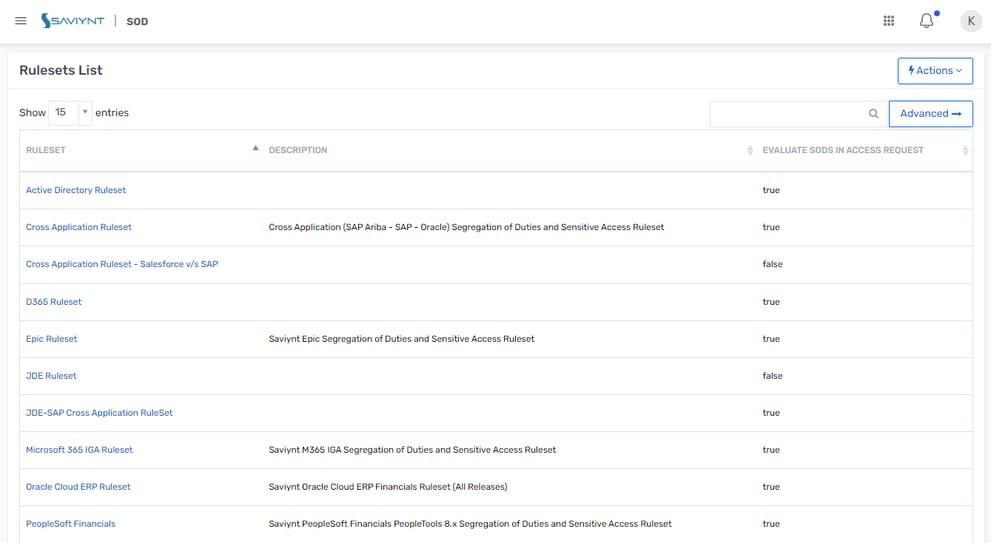Screen dimensions: 991x543
Task: Open the D365 Ruleset link
Action: coord(54,302)
